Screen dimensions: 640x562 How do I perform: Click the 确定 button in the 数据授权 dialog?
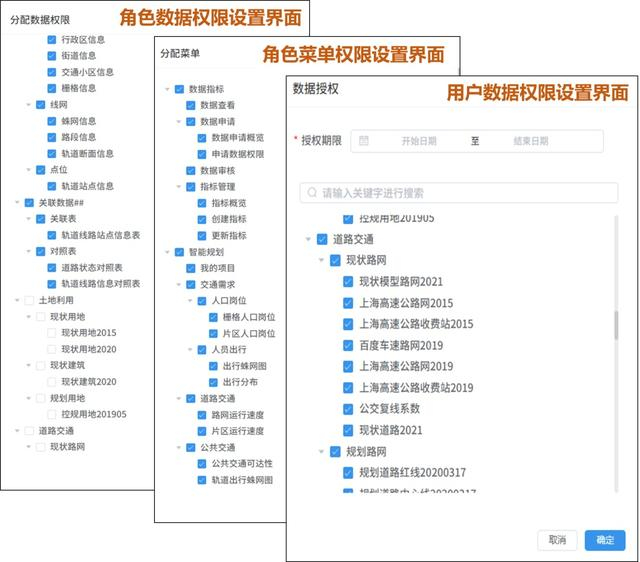click(605, 540)
